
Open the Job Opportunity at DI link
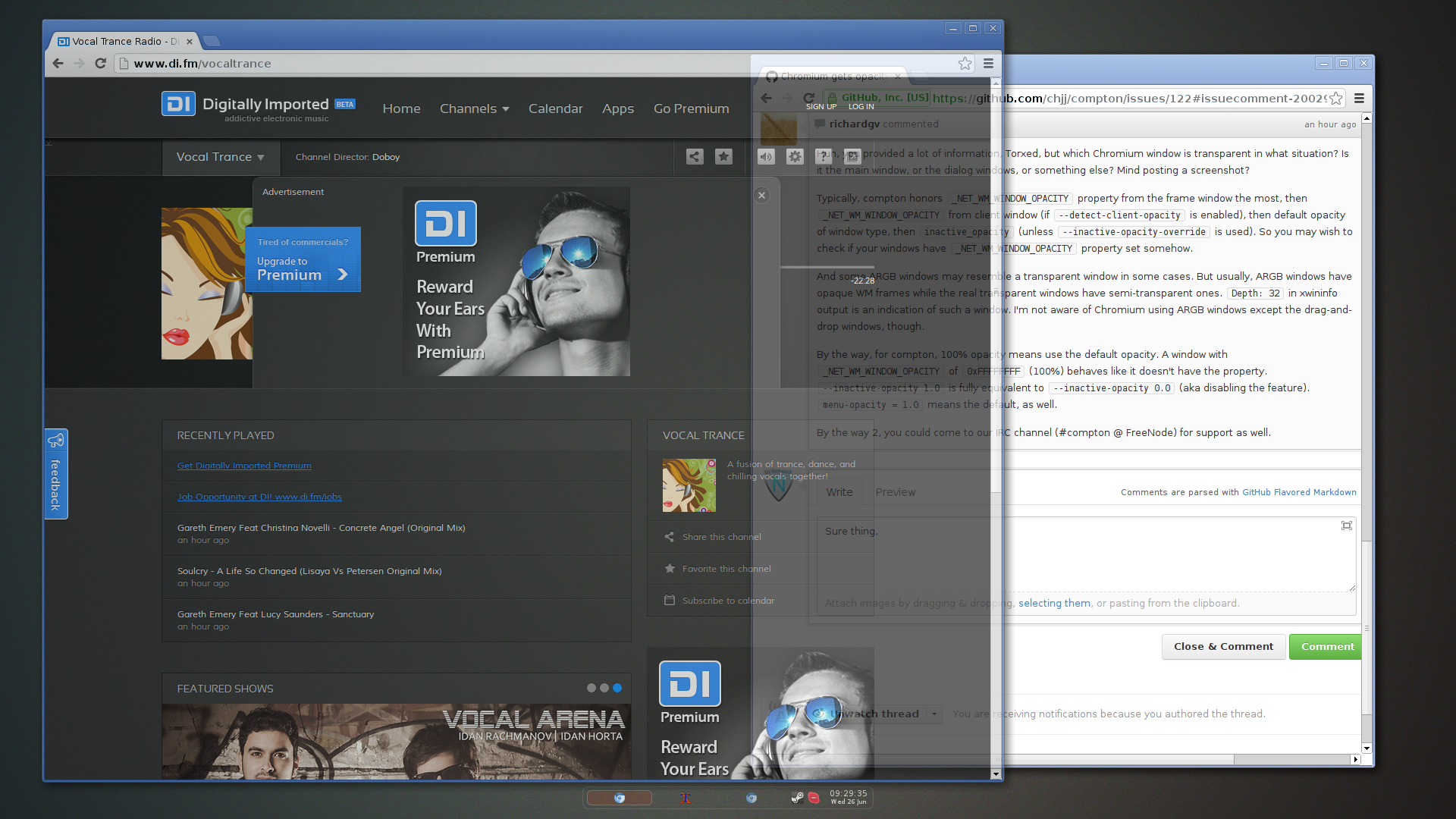[259, 497]
